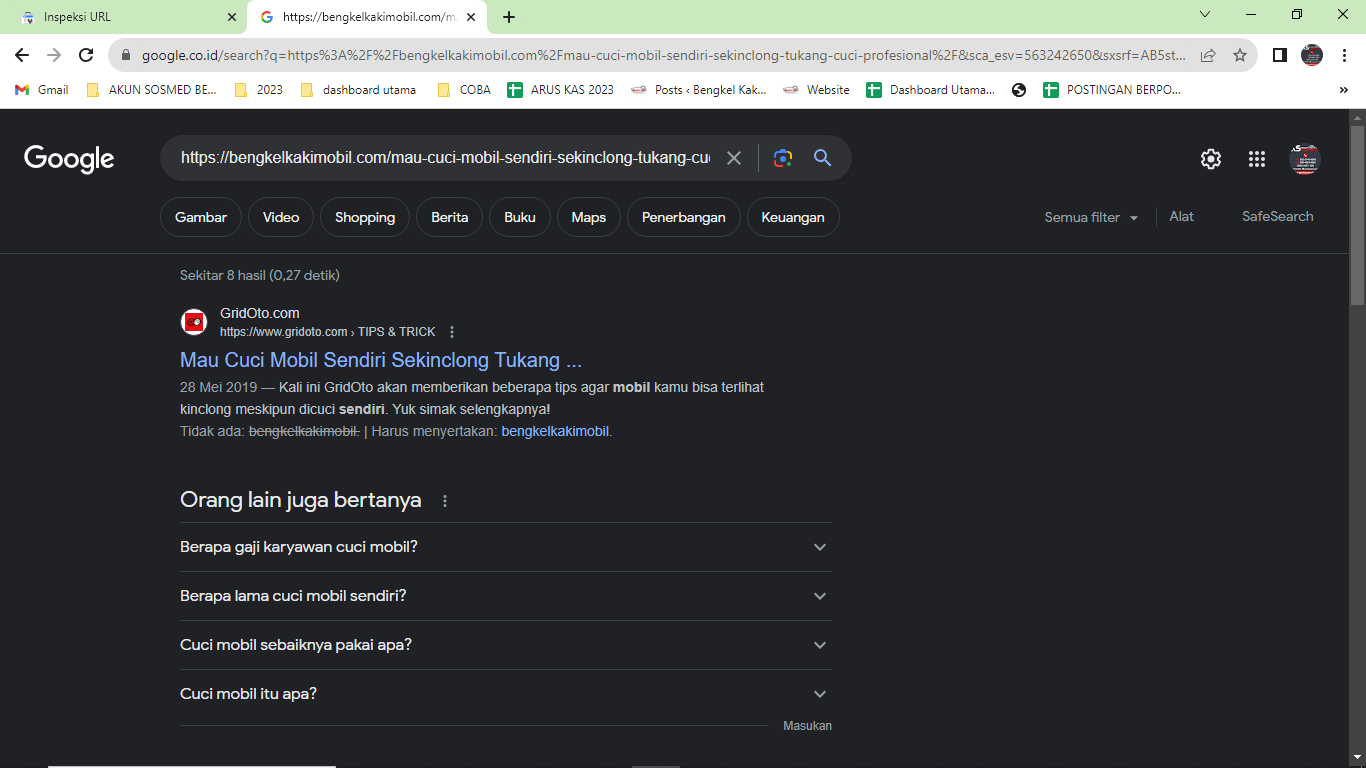Open the GridOto.com result's three-dot options
1366x768 pixels.
pyautogui.click(x=452, y=332)
